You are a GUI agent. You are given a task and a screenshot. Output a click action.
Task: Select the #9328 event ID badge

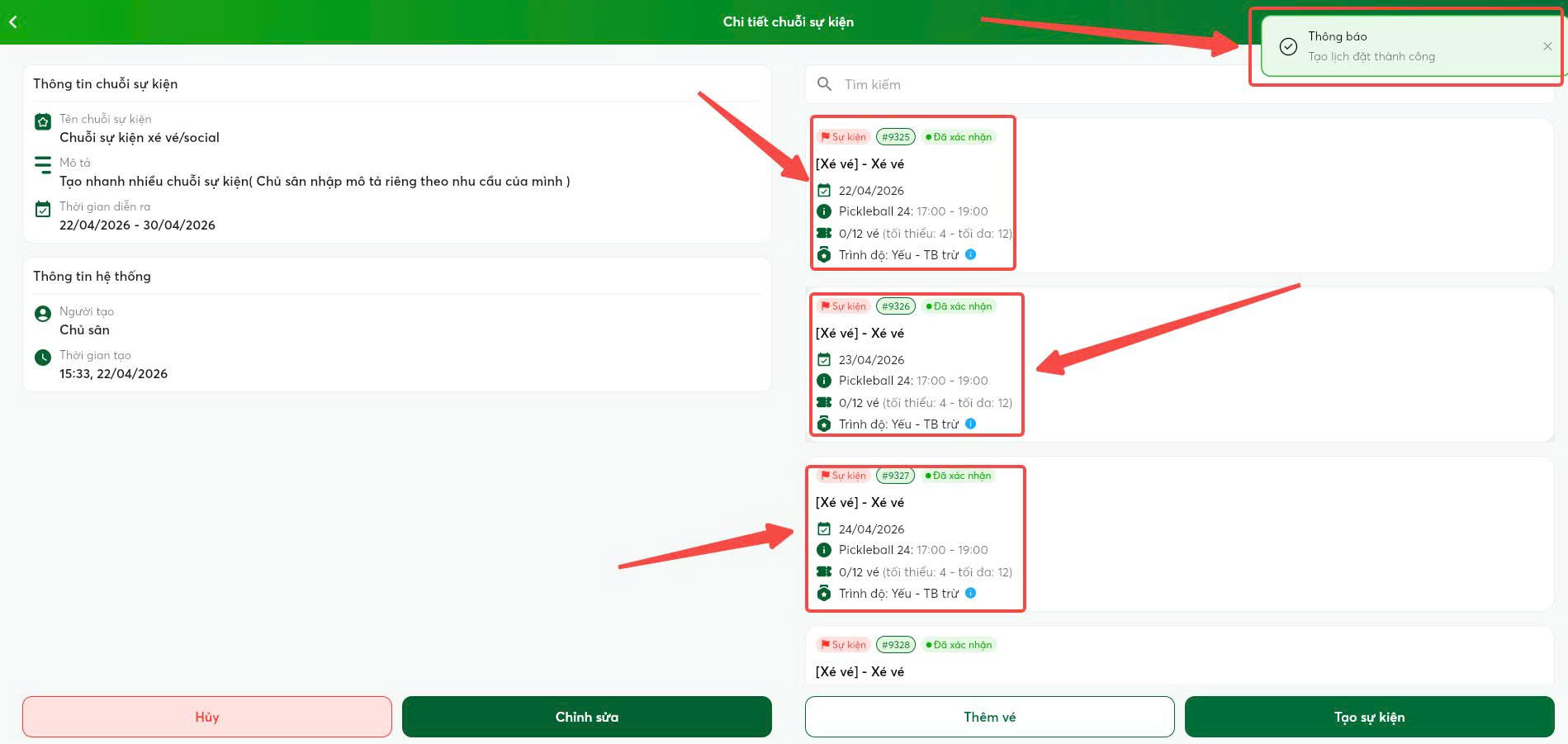click(x=896, y=645)
